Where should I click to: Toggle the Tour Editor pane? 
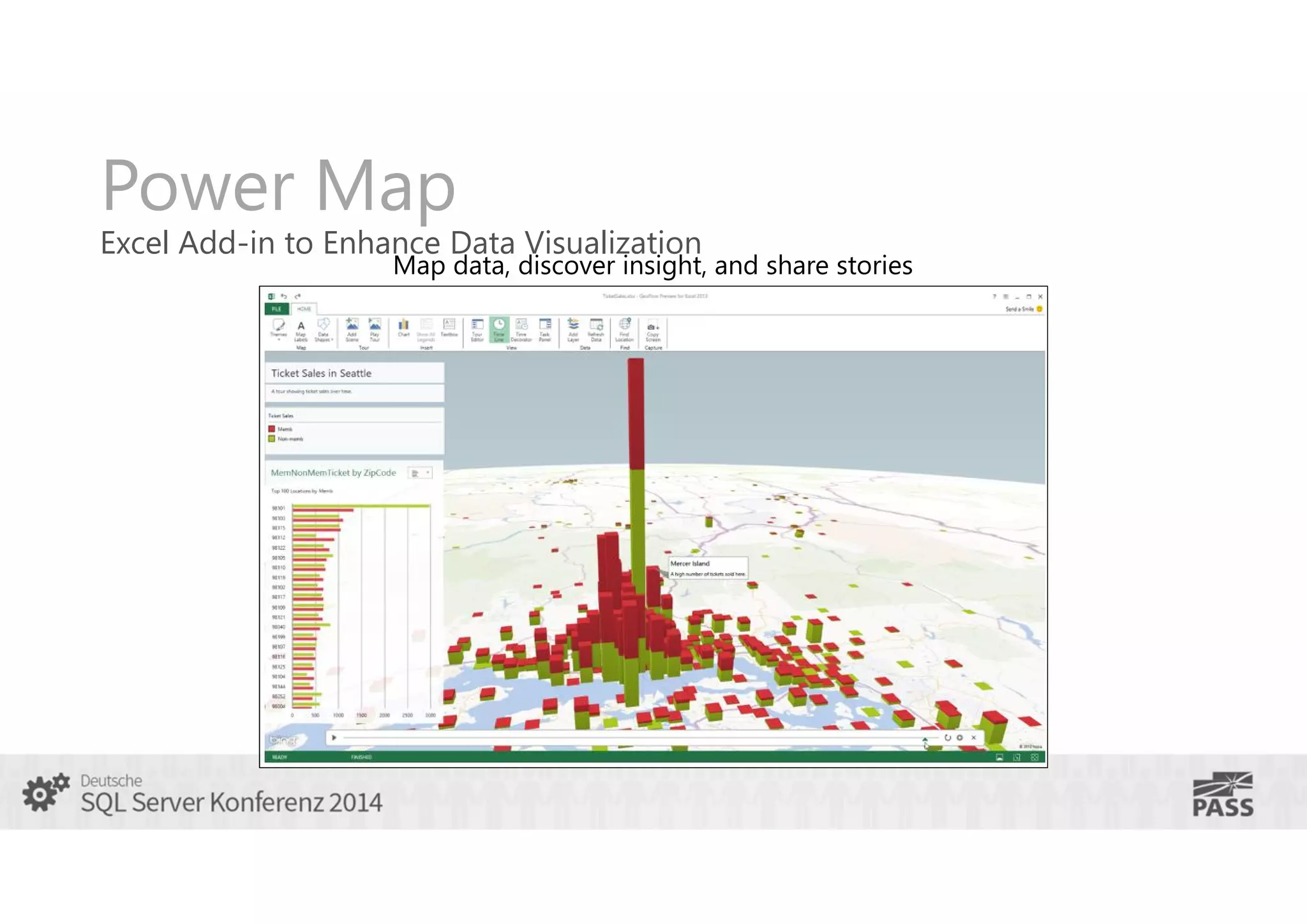[477, 330]
